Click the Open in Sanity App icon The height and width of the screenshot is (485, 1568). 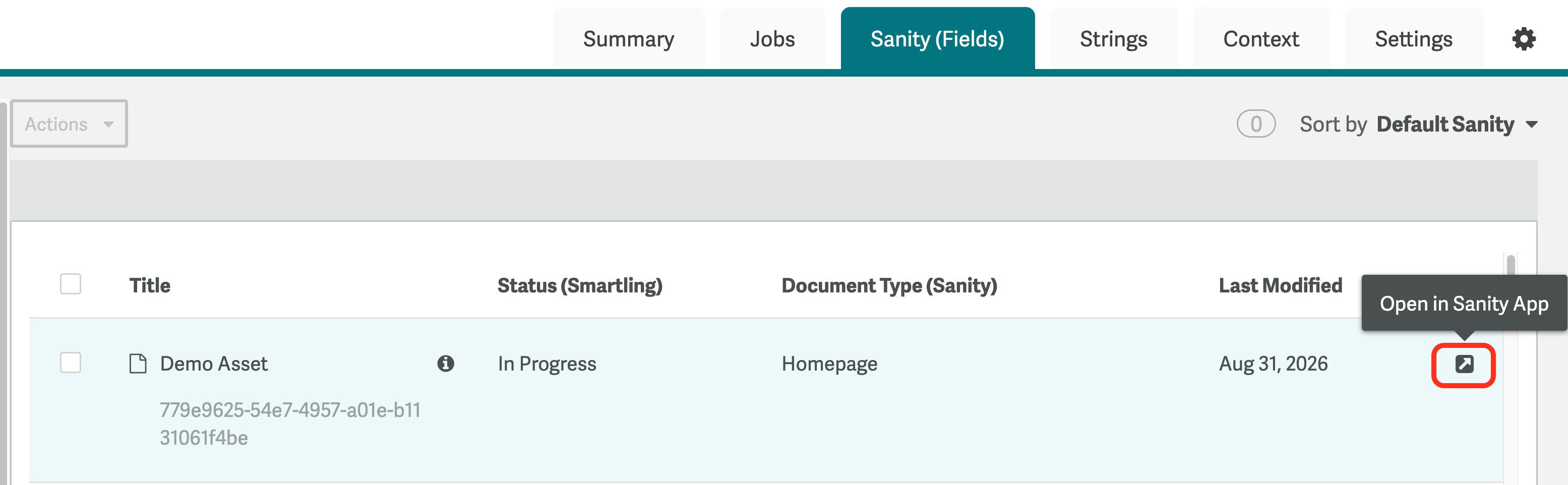(x=1464, y=364)
